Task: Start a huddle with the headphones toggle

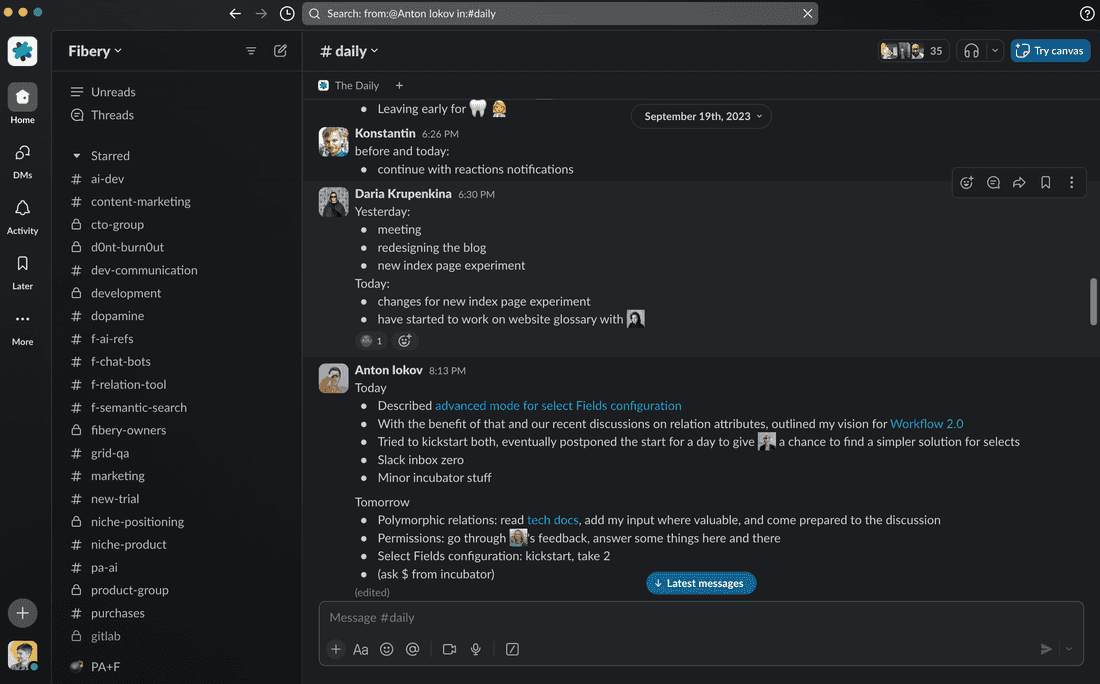Action: point(972,50)
